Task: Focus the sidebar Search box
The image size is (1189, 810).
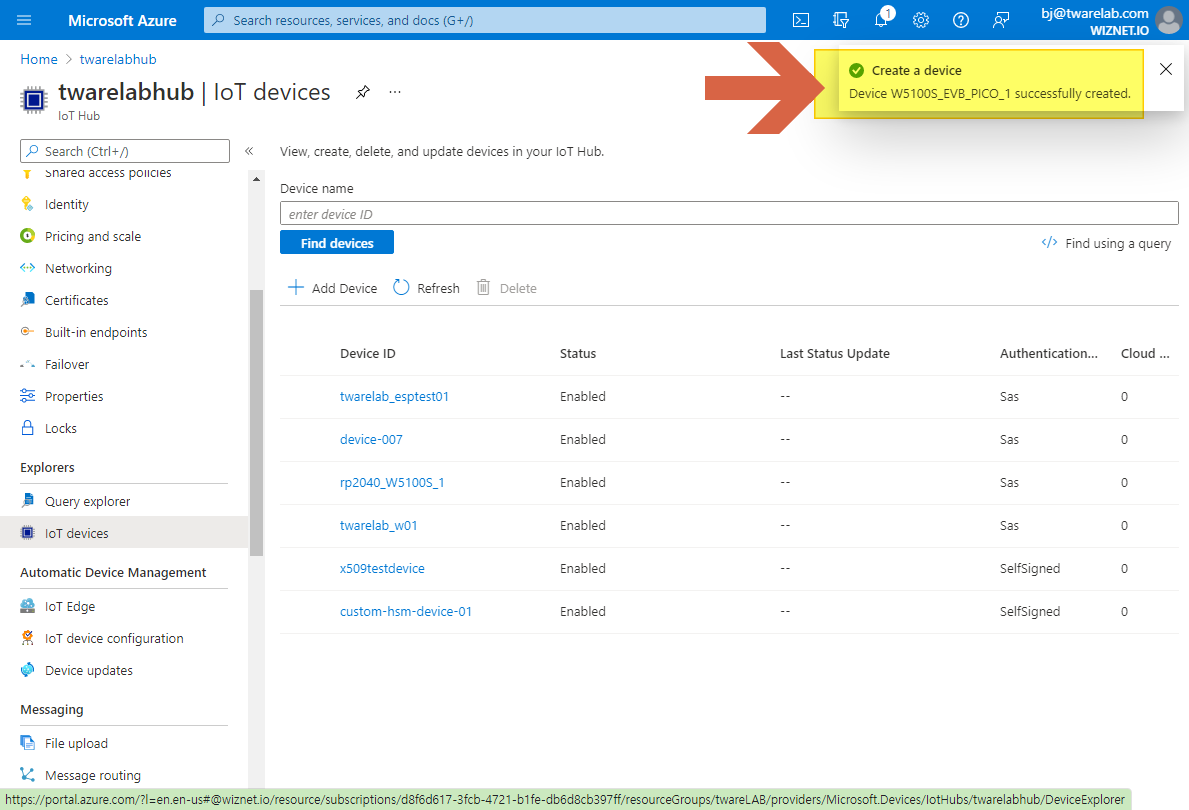Action: 125,151
